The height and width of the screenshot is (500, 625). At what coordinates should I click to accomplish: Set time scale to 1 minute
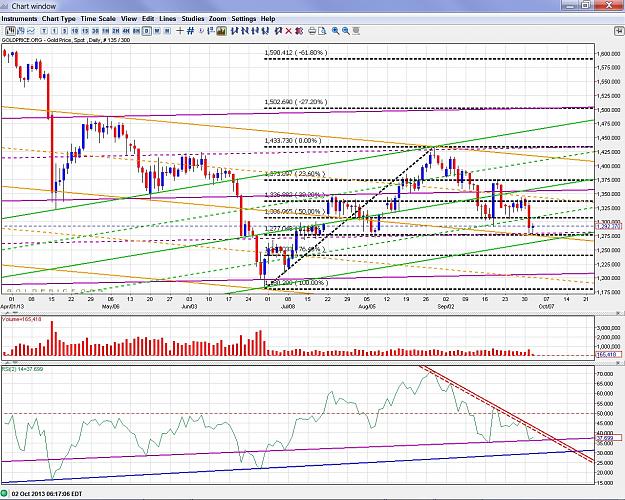54,31
